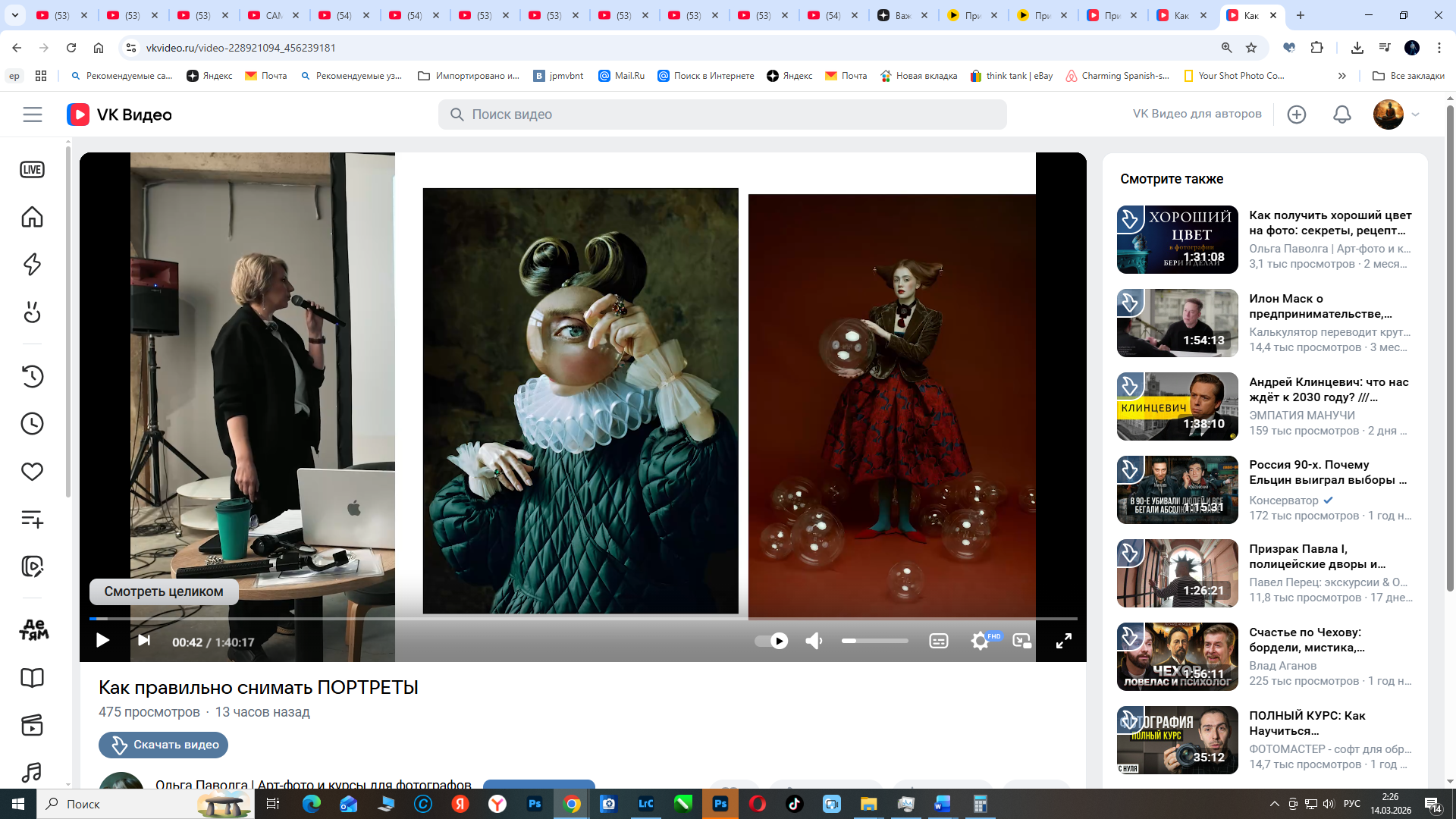The width and height of the screenshot is (1456, 819).
Task: Play the video
Action: pyautogui.click(x=102, y=642)
